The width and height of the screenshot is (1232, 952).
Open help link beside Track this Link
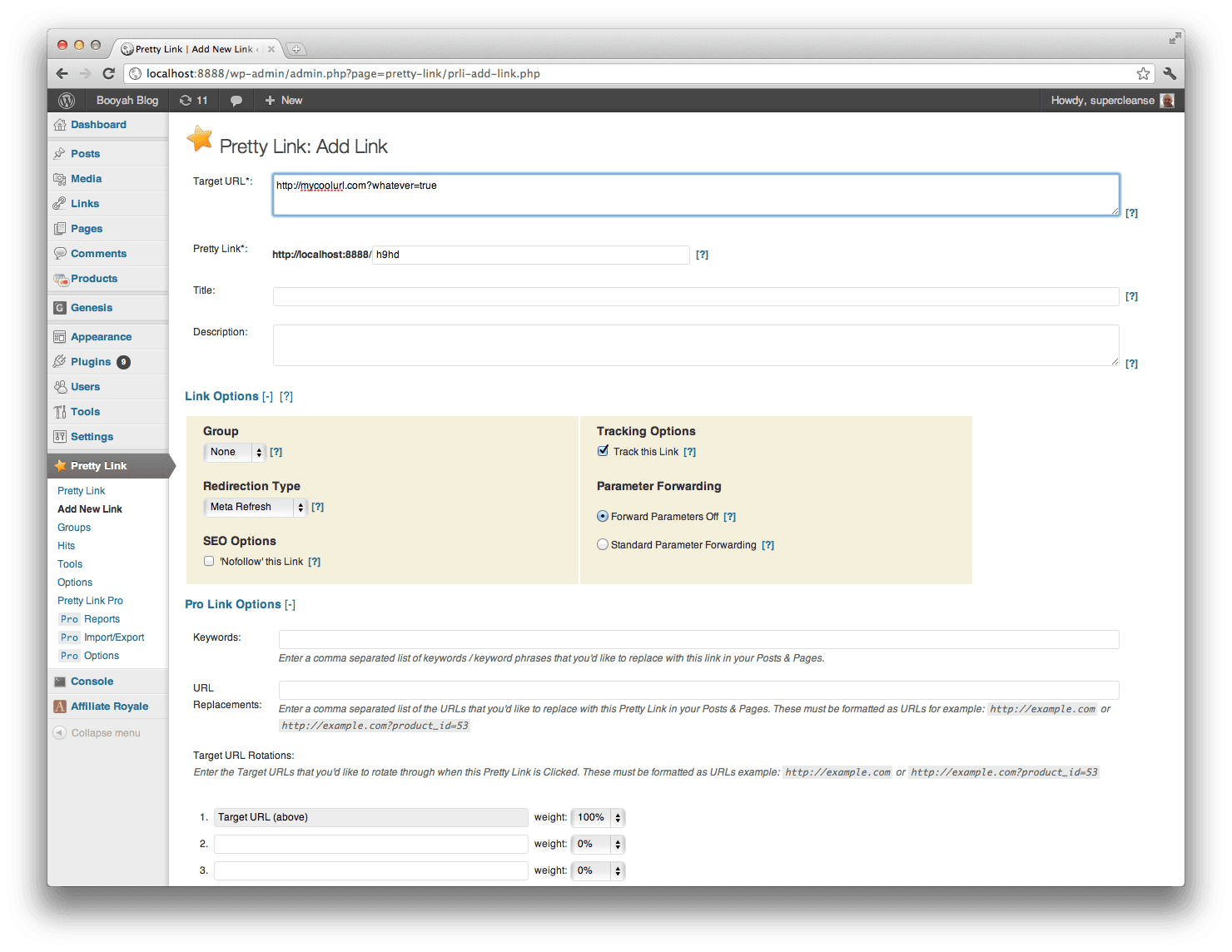tap(689, 452)
